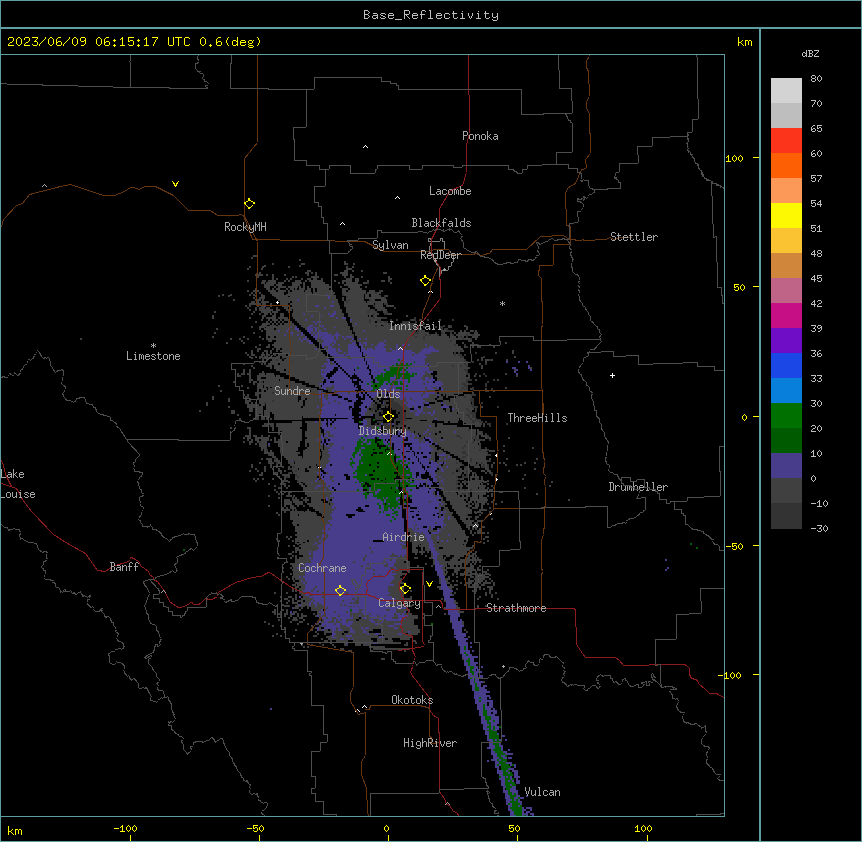Image resolution: width=862 pixels, height=842 pixels.
Task: Click the Olds town label
Action: [x=388, y=394]
